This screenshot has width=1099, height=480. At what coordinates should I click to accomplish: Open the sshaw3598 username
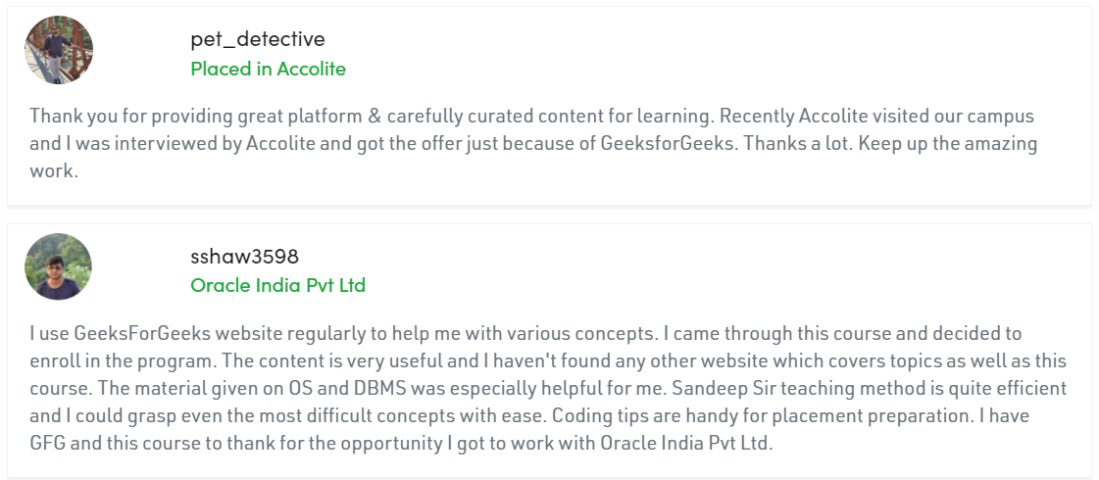(244, 256)
